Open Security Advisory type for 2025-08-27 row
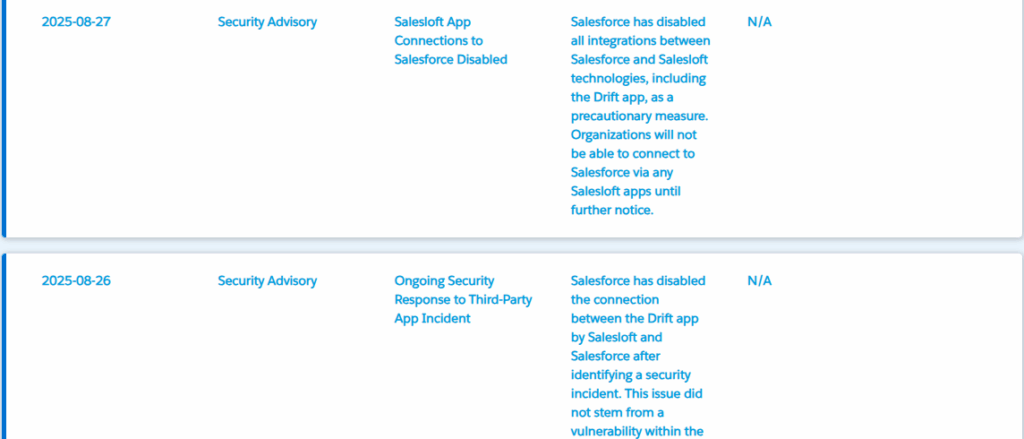1024x439 pixels. tap(267, 22)
